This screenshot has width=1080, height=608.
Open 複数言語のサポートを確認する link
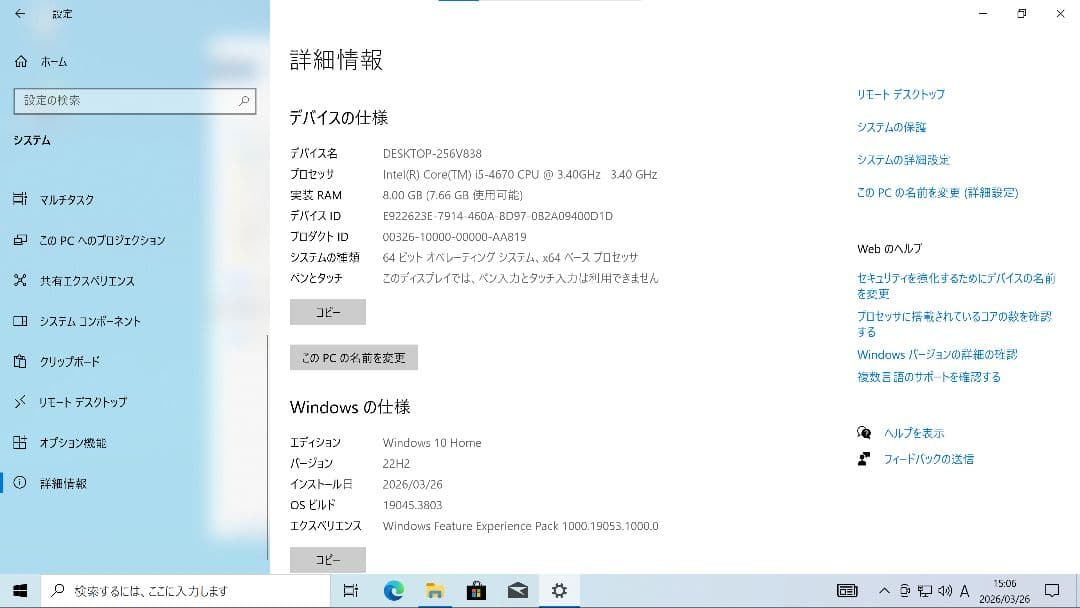(928, 377)
